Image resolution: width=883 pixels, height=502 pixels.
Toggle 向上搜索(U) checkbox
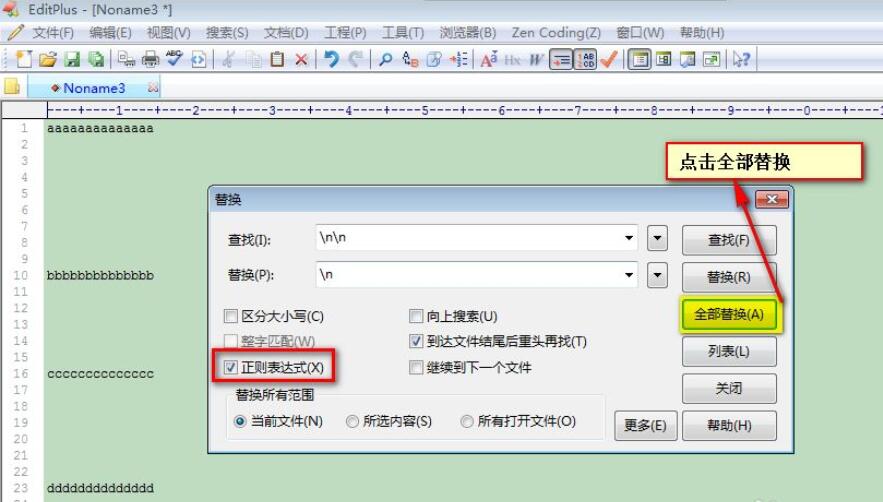click(416, 316)
